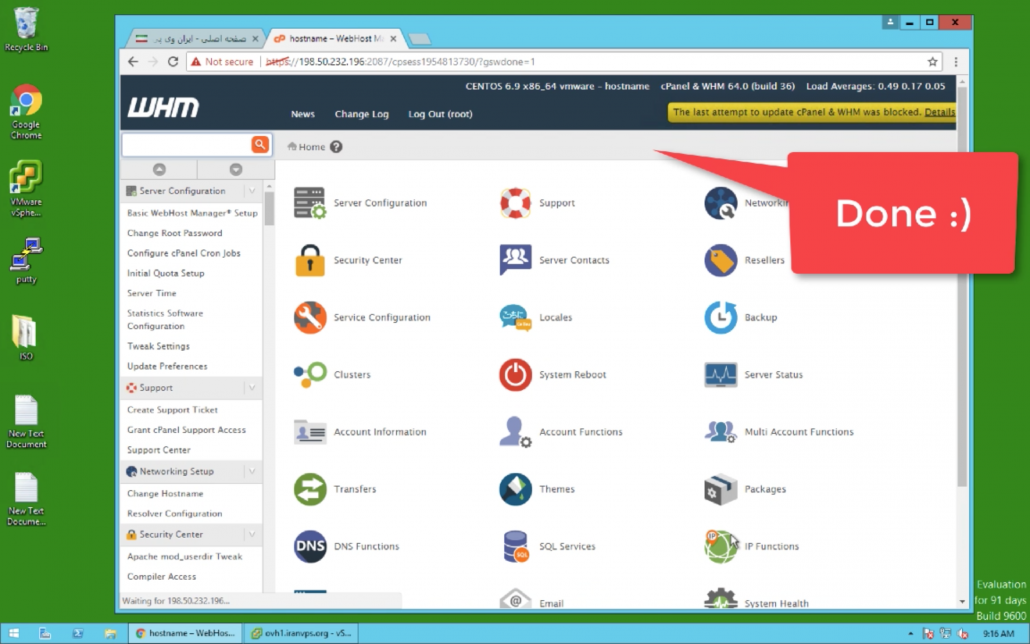The height and width of the screenshot is (644, 1030).
Task: Click the orange search button
Action: click(x=260, y=145)
